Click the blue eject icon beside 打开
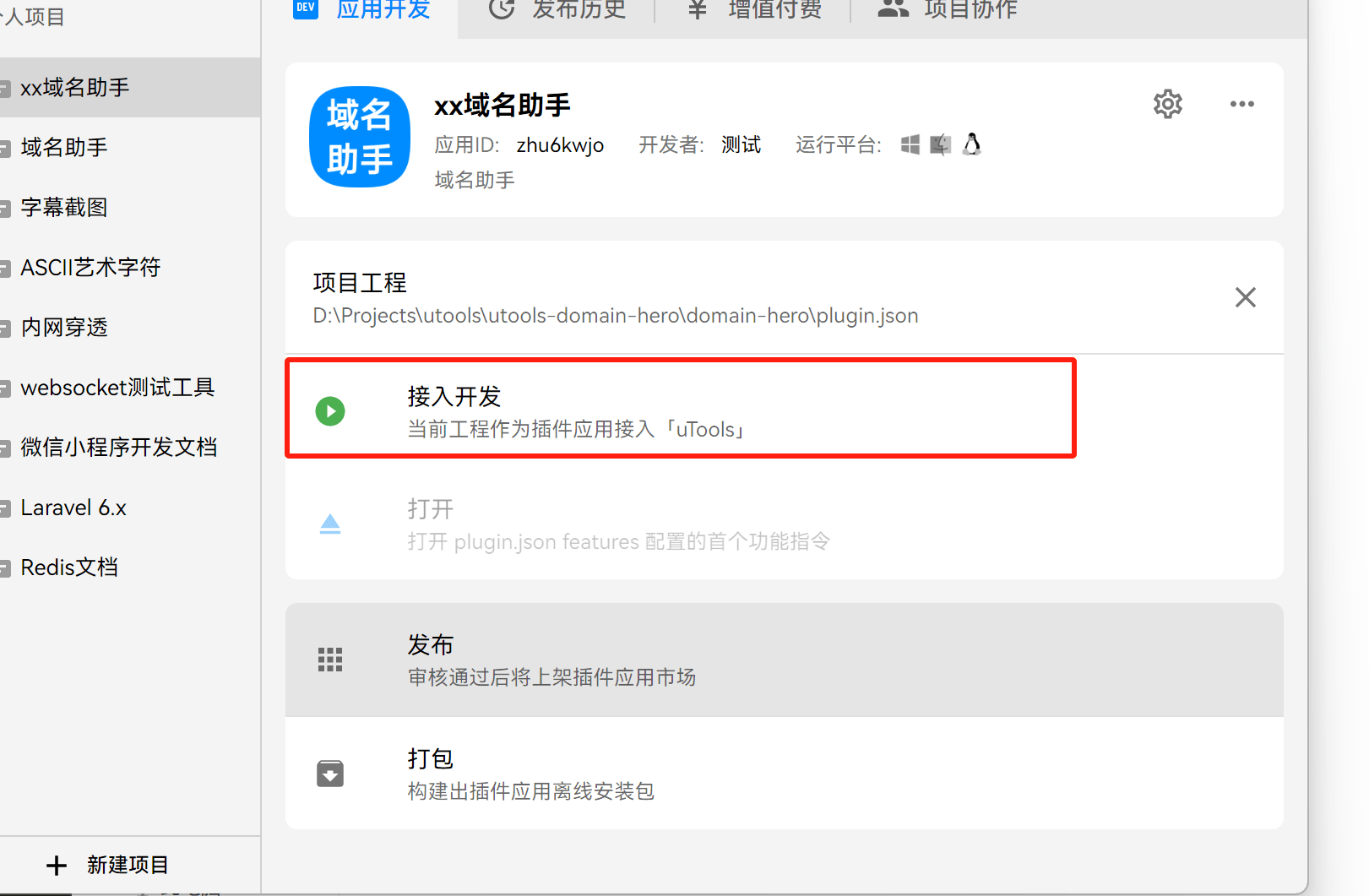The height and width of the screenshot is (896, 1369). (330, 524)
